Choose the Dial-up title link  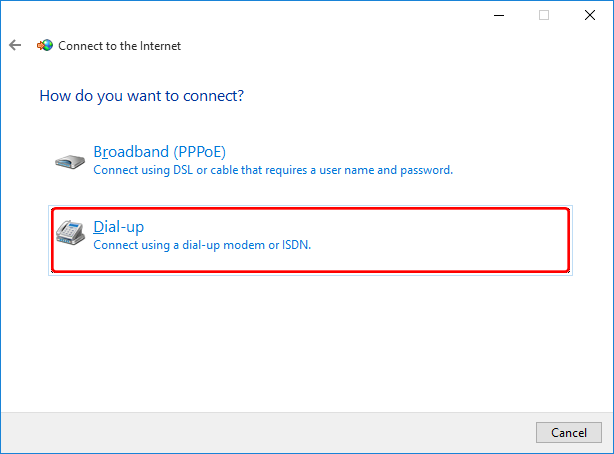(119, 227)
